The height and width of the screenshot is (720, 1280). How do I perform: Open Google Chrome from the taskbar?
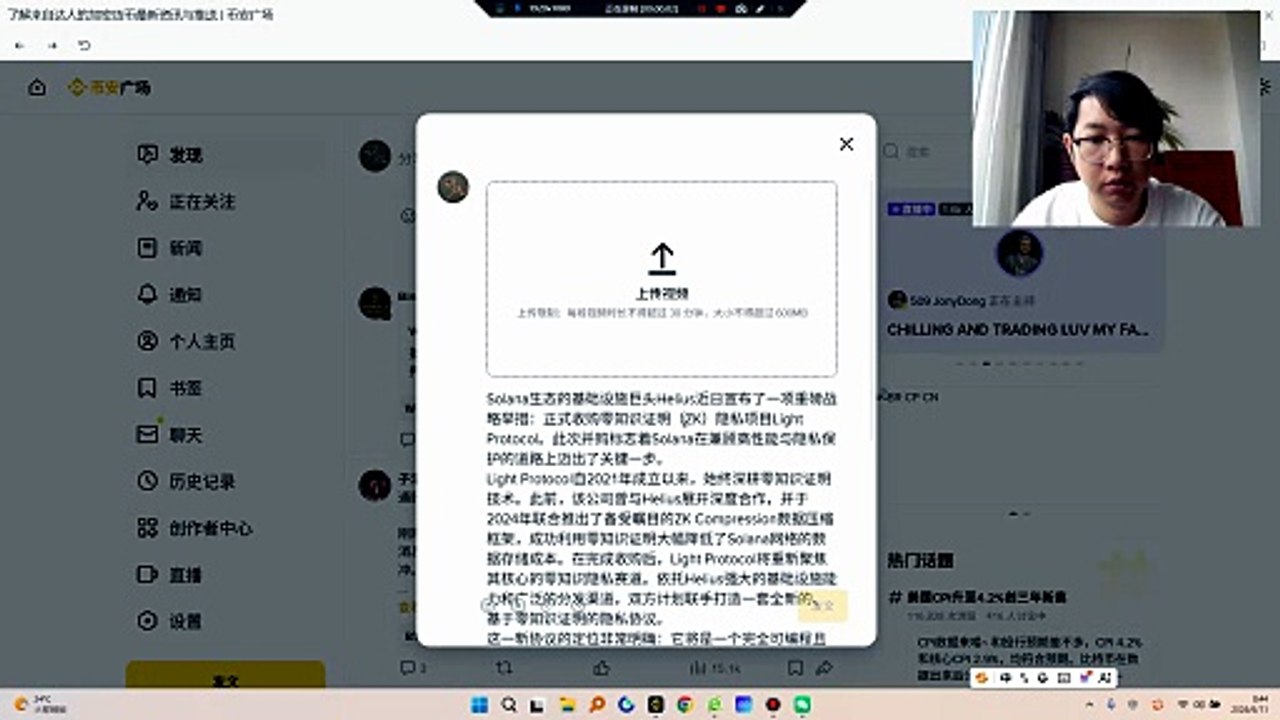[x=684, y=704]
